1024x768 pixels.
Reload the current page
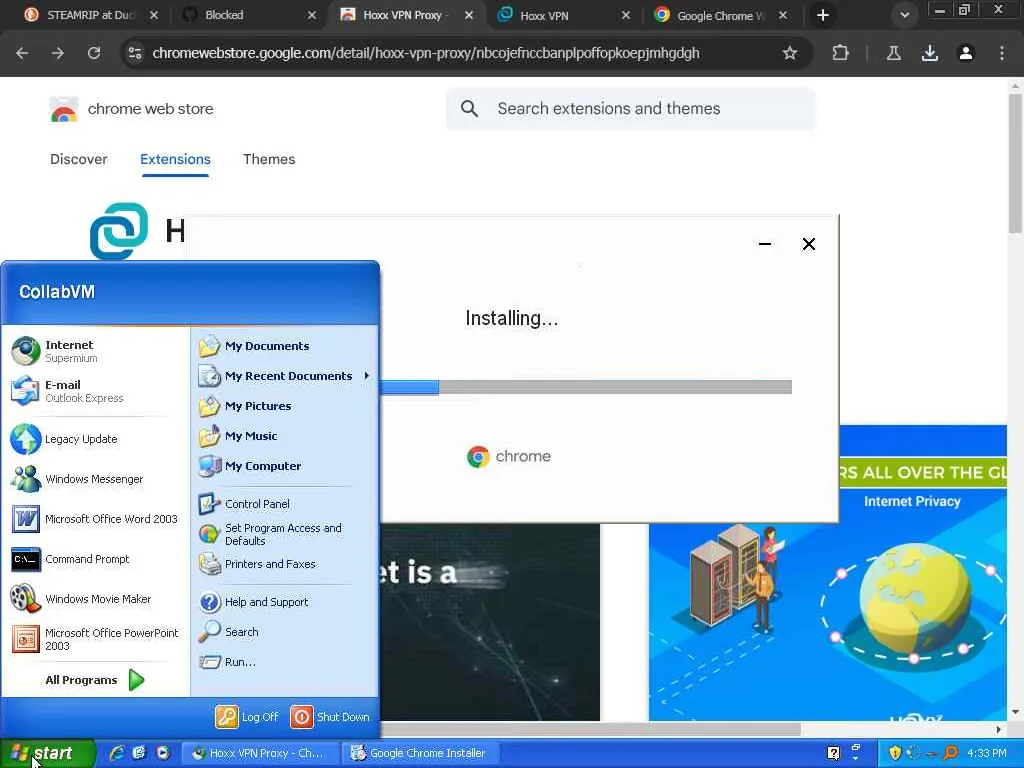[94, 53]
